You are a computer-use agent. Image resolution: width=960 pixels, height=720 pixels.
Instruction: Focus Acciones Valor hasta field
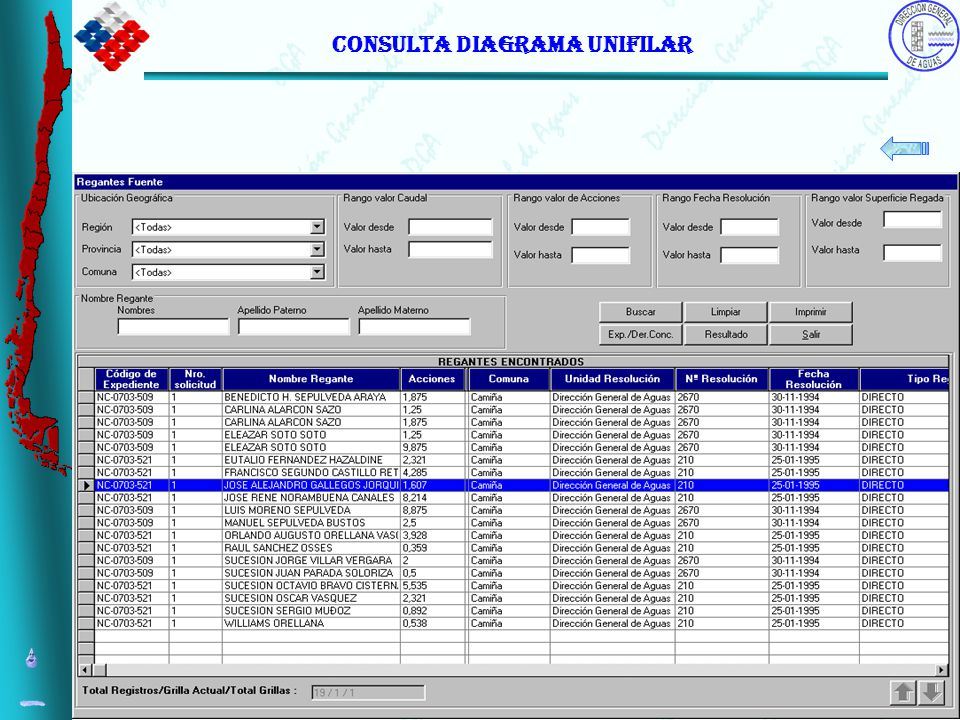pos(601,255)
